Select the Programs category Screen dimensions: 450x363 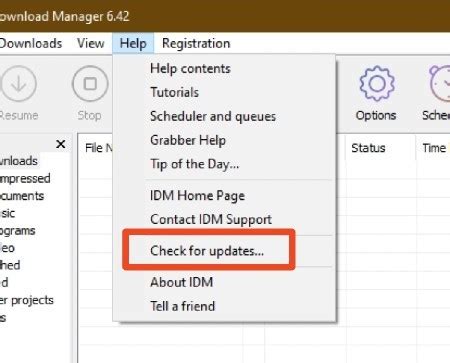[17, 231]
